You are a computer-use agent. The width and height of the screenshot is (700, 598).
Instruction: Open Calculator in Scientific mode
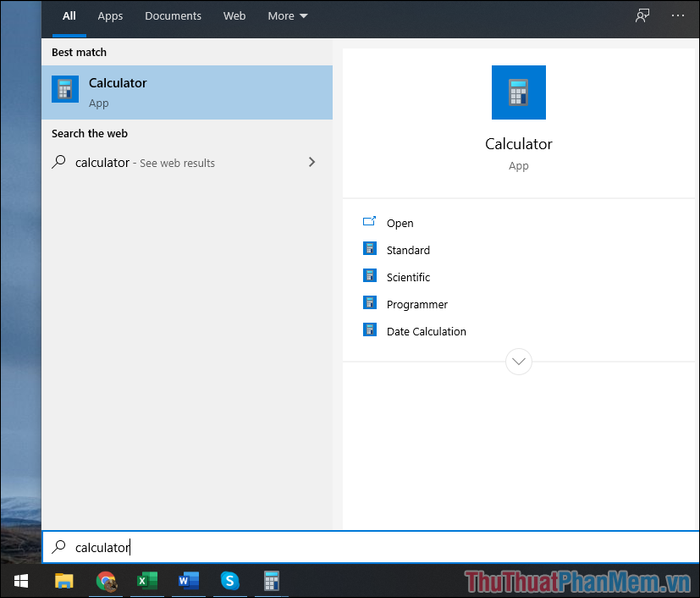coord(408,277)
